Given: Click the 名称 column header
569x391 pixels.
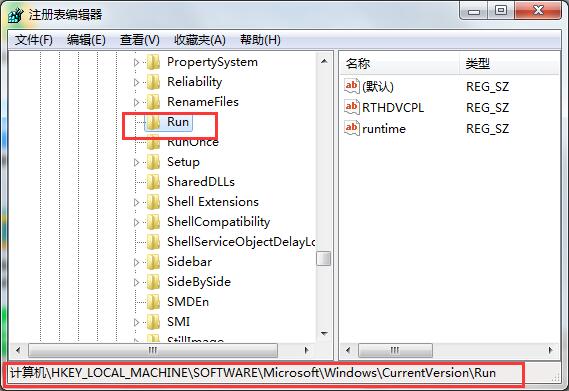Looking at the screenshot, I should pos(399,64).
